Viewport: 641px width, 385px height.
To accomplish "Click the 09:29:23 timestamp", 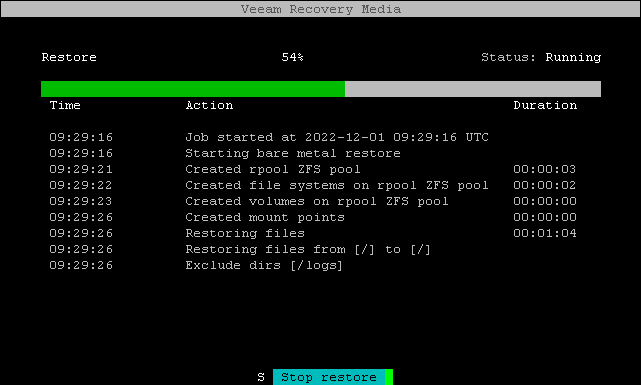I will point(81,201).
